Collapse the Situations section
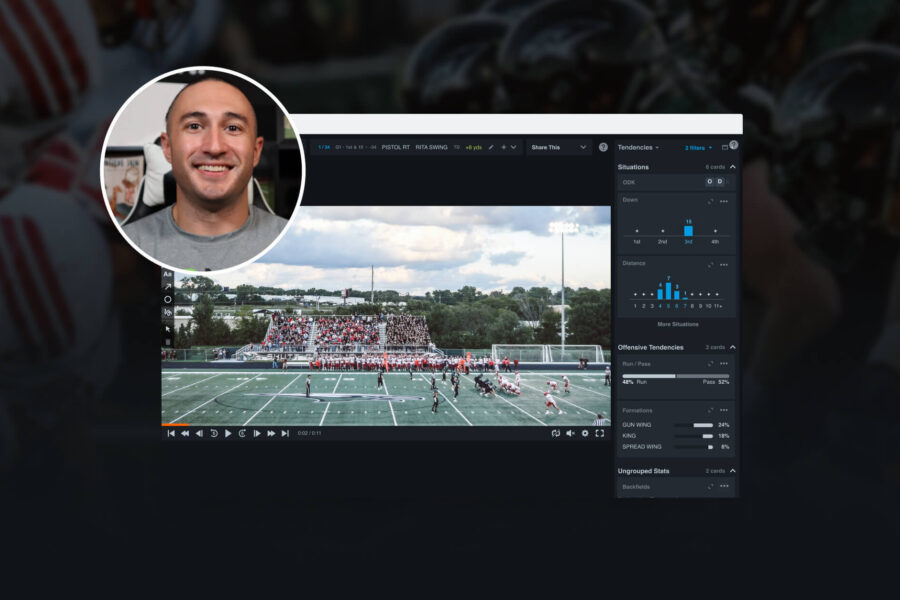The width and height of the screenshot is (900, 600). (x=732, y=167)
